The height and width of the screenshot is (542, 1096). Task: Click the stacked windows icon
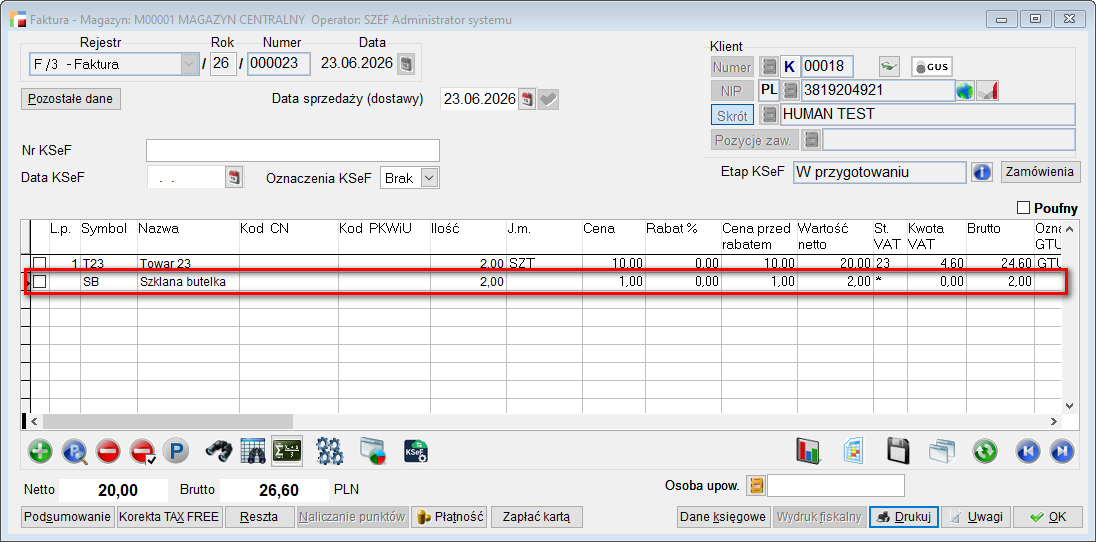[942, 452]
